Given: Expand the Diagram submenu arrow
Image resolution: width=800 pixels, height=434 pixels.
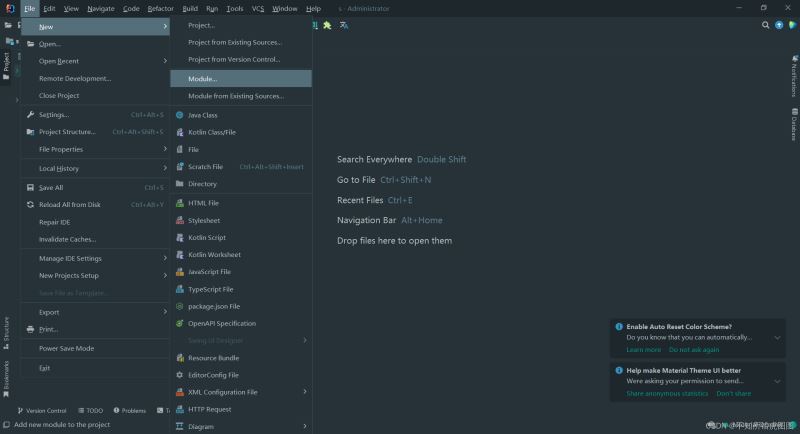Looking at the screenshot, I should click(x=305, y=426).
